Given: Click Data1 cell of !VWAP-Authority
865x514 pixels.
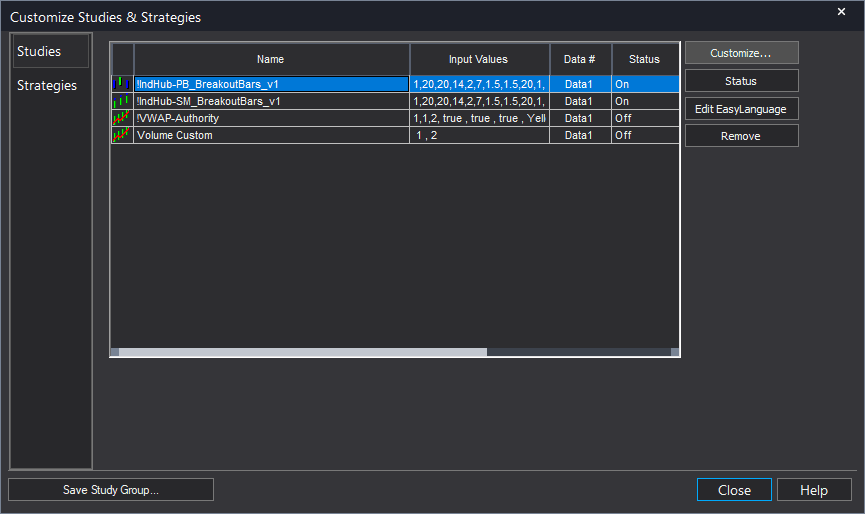Looking at the screenshot, I should click(580, 118).
